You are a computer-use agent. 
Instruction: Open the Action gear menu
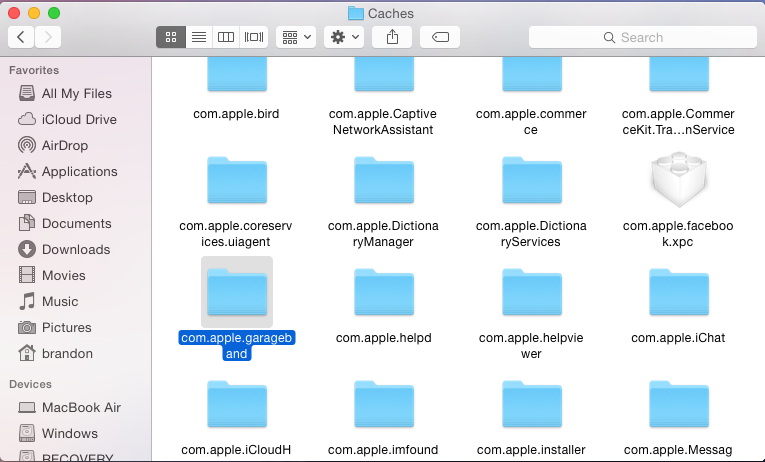coord(344,37)
